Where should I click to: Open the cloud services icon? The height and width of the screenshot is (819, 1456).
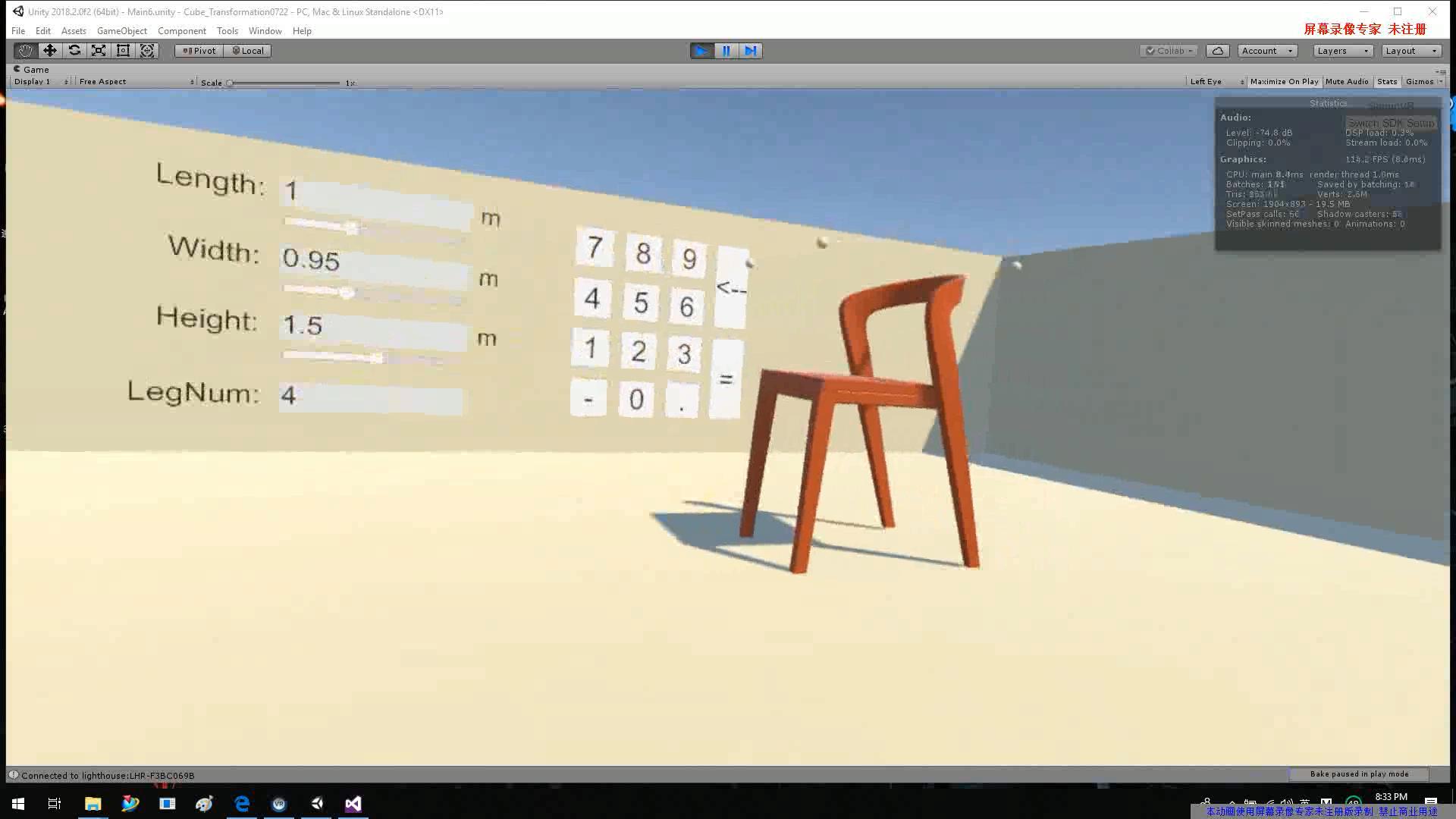1217,51
